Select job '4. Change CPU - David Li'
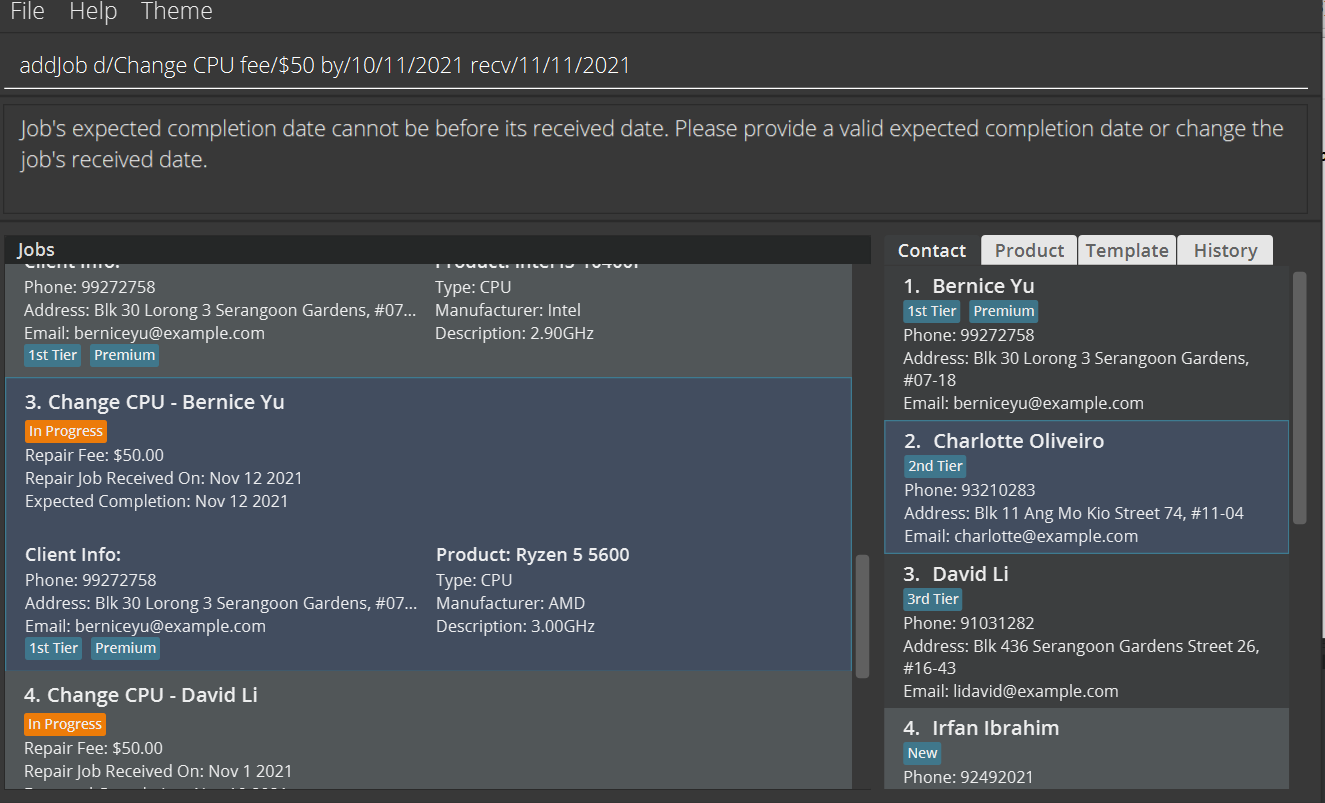Screen dimensions: 1325x803 (x=428, y=729)
